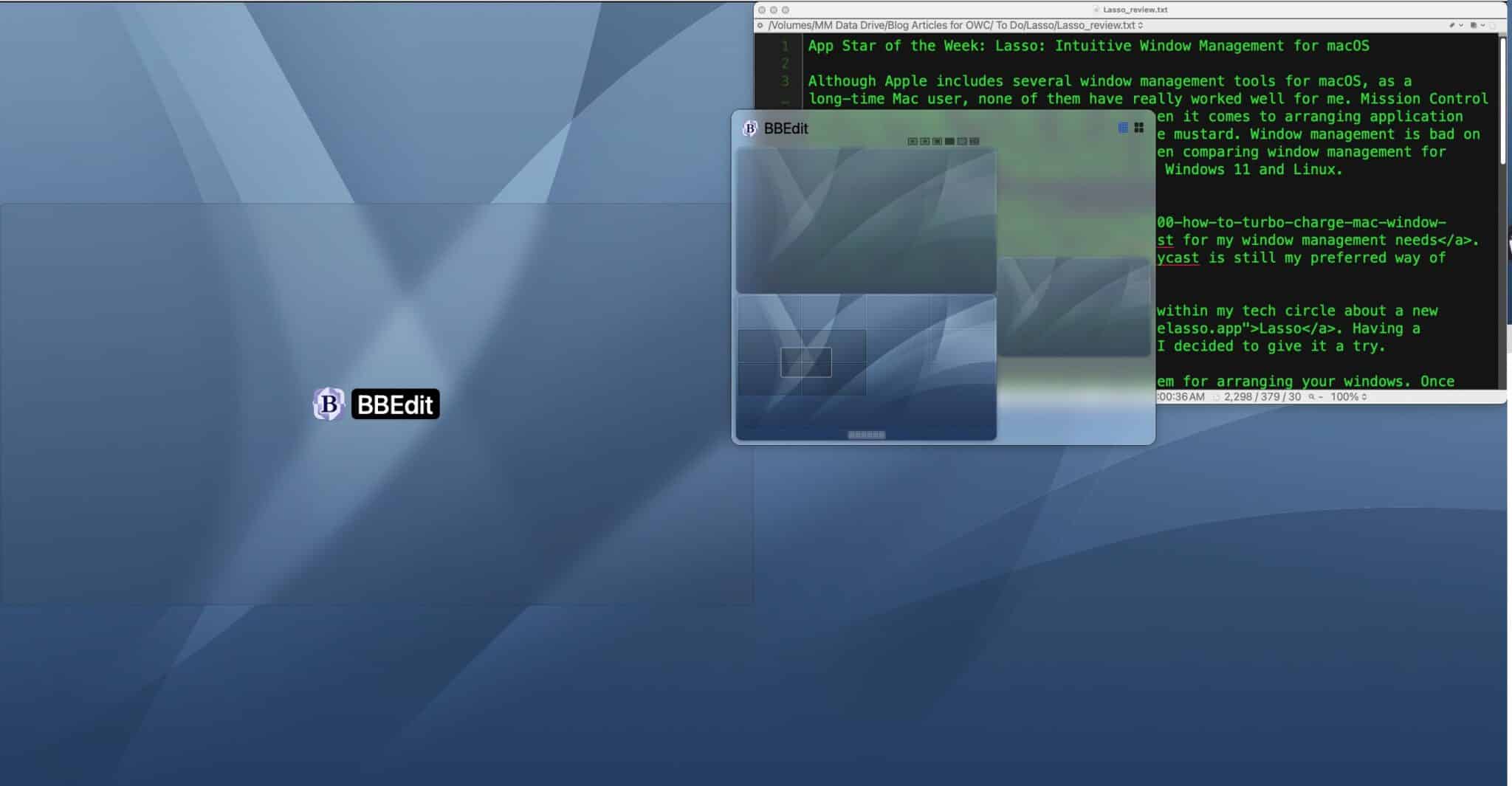
Task: Select the last layout preset icon in Lasso
Action: 975,141
